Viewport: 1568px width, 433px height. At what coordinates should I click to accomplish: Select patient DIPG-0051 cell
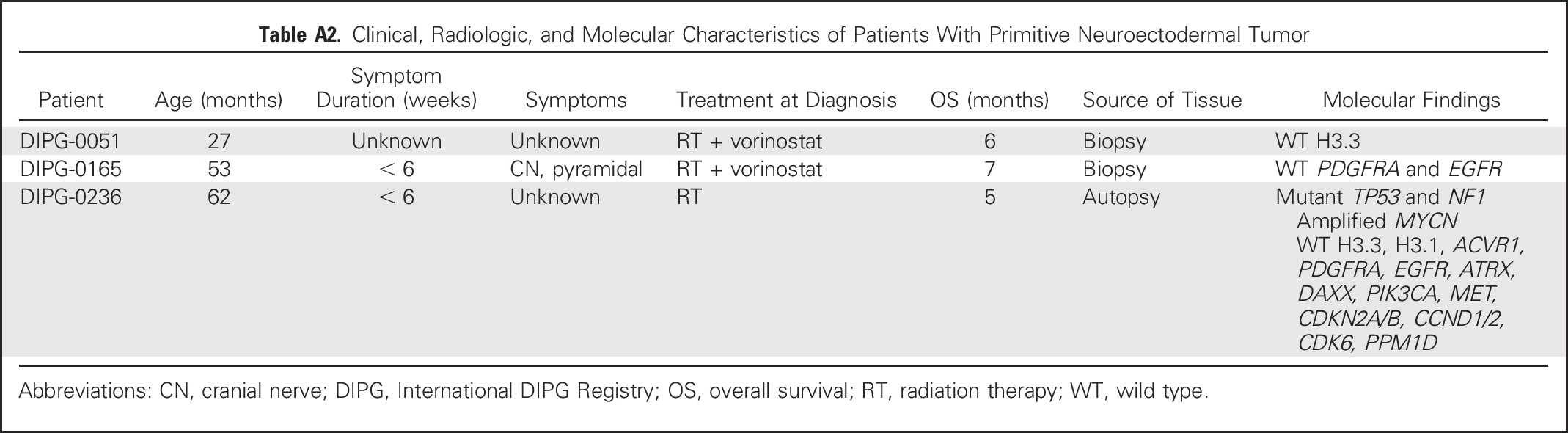70,141
